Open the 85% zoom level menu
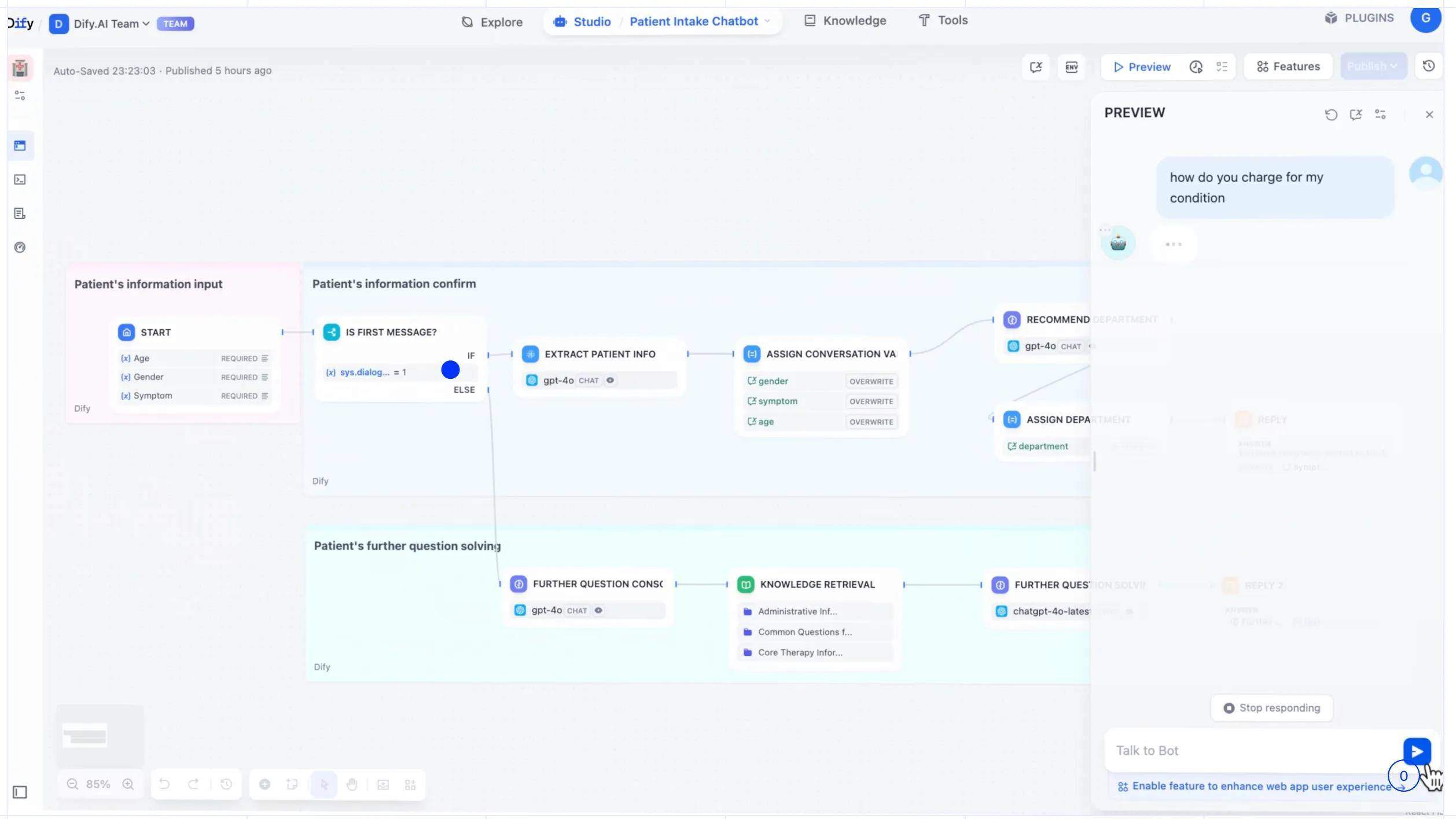The height and width of the screenshot is (819, 1456). (x=98, y=784)
